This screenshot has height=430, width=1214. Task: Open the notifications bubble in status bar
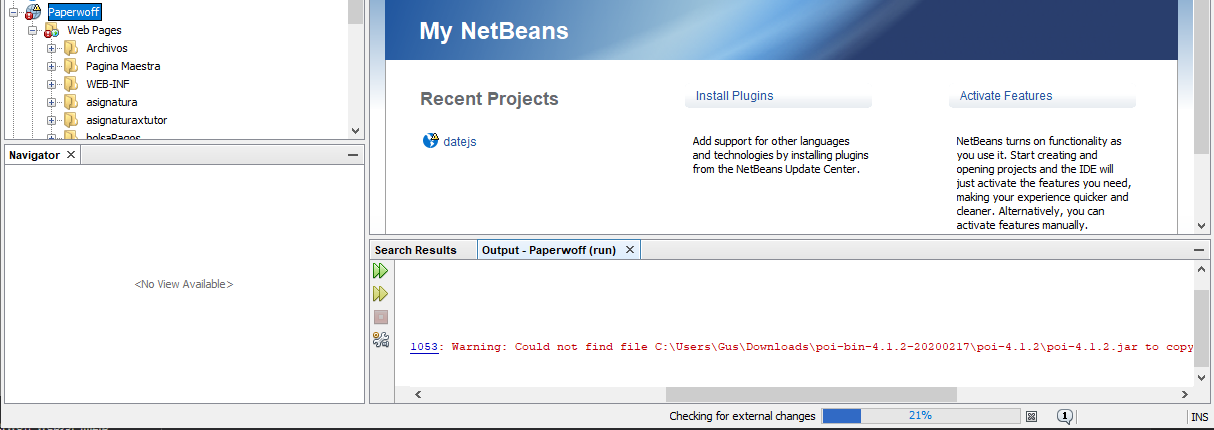(x=1065, y=416)
